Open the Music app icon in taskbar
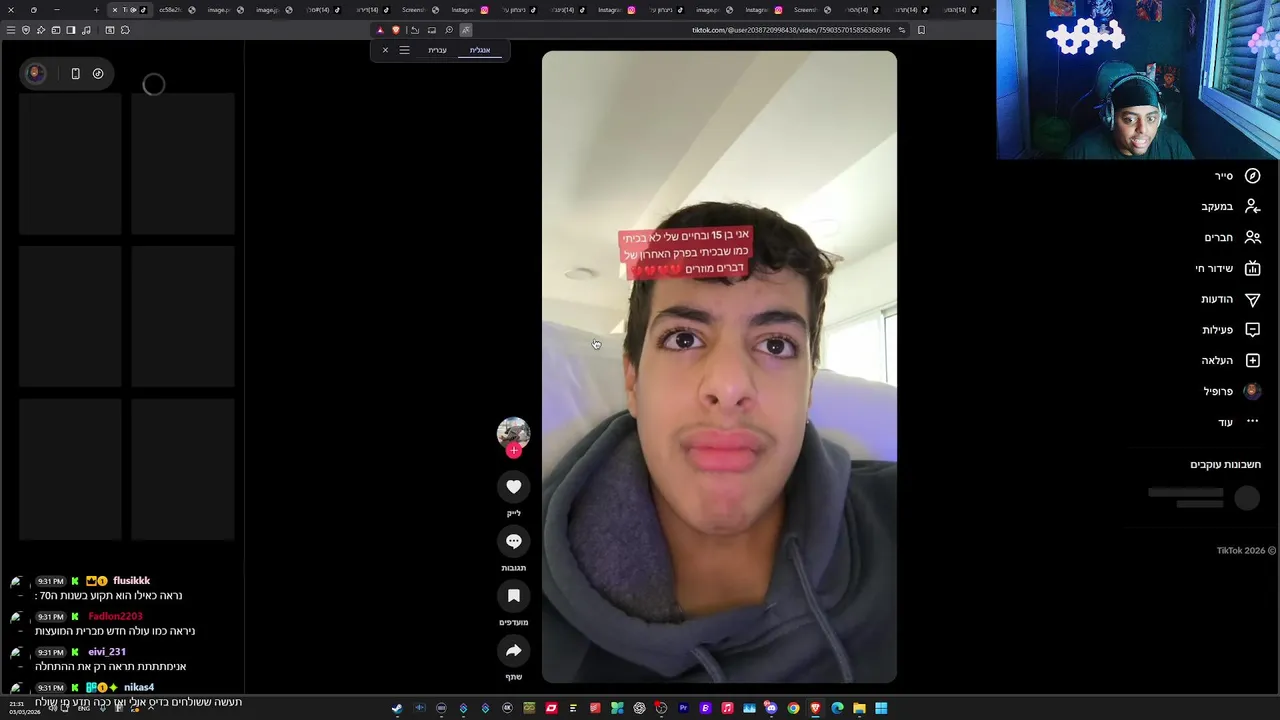This screenshot has height=720, width=1280. point(727,708)
